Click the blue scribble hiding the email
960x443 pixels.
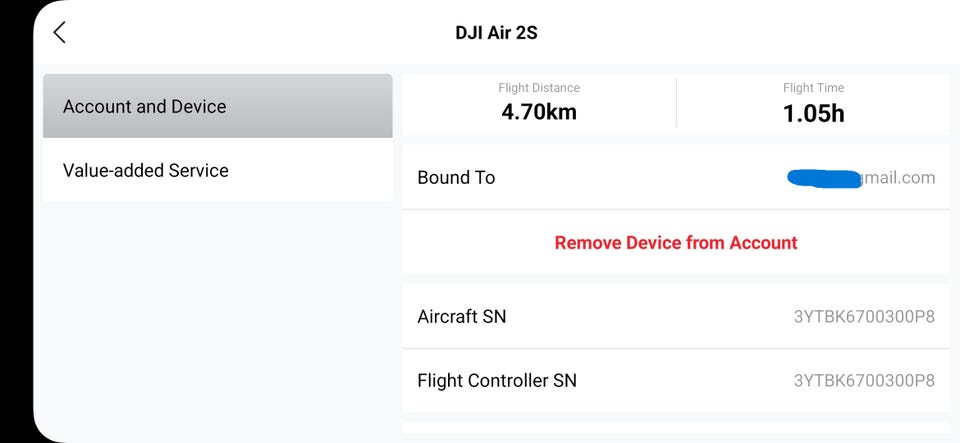coord(823,178)
